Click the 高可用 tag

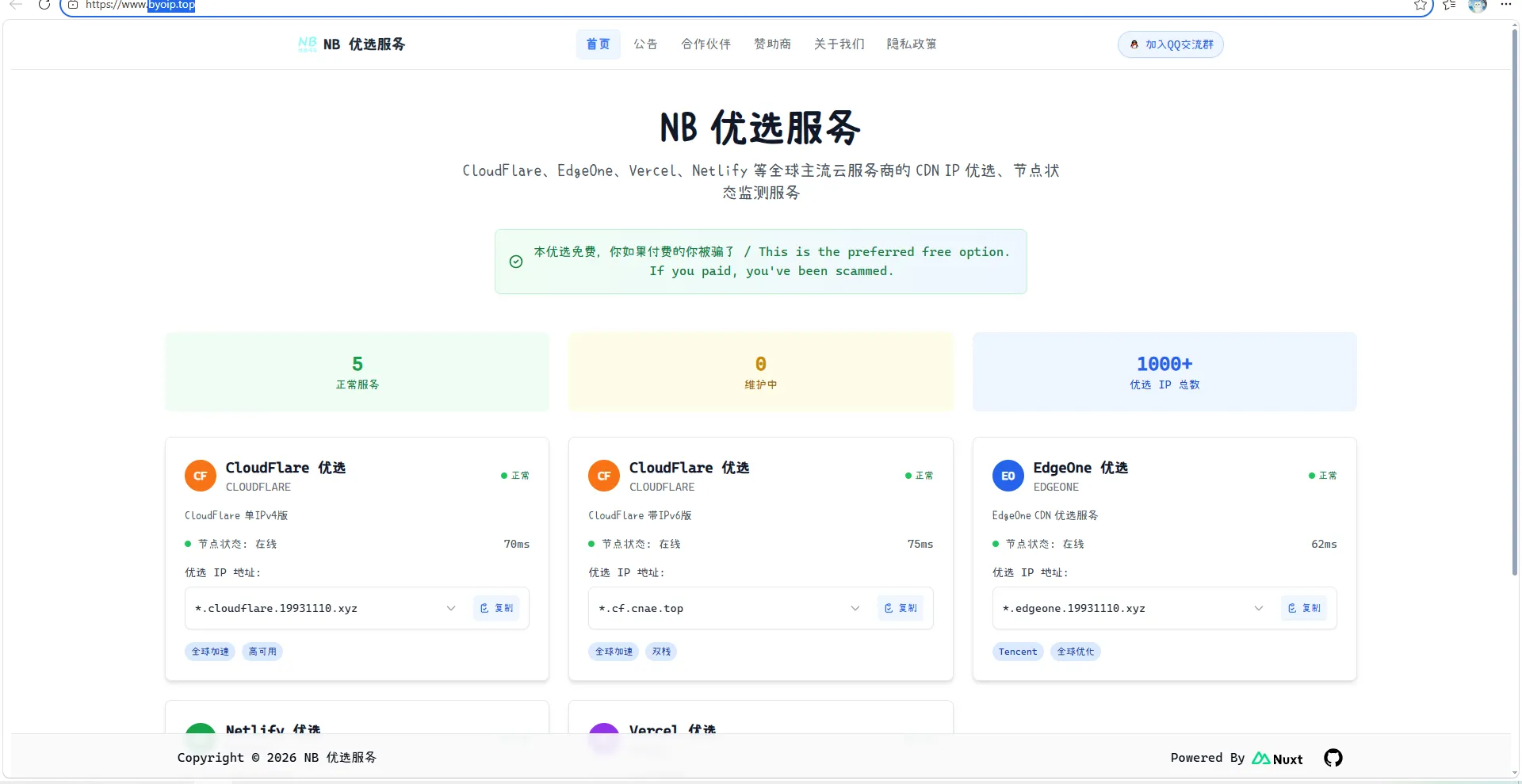click(262, 652)
